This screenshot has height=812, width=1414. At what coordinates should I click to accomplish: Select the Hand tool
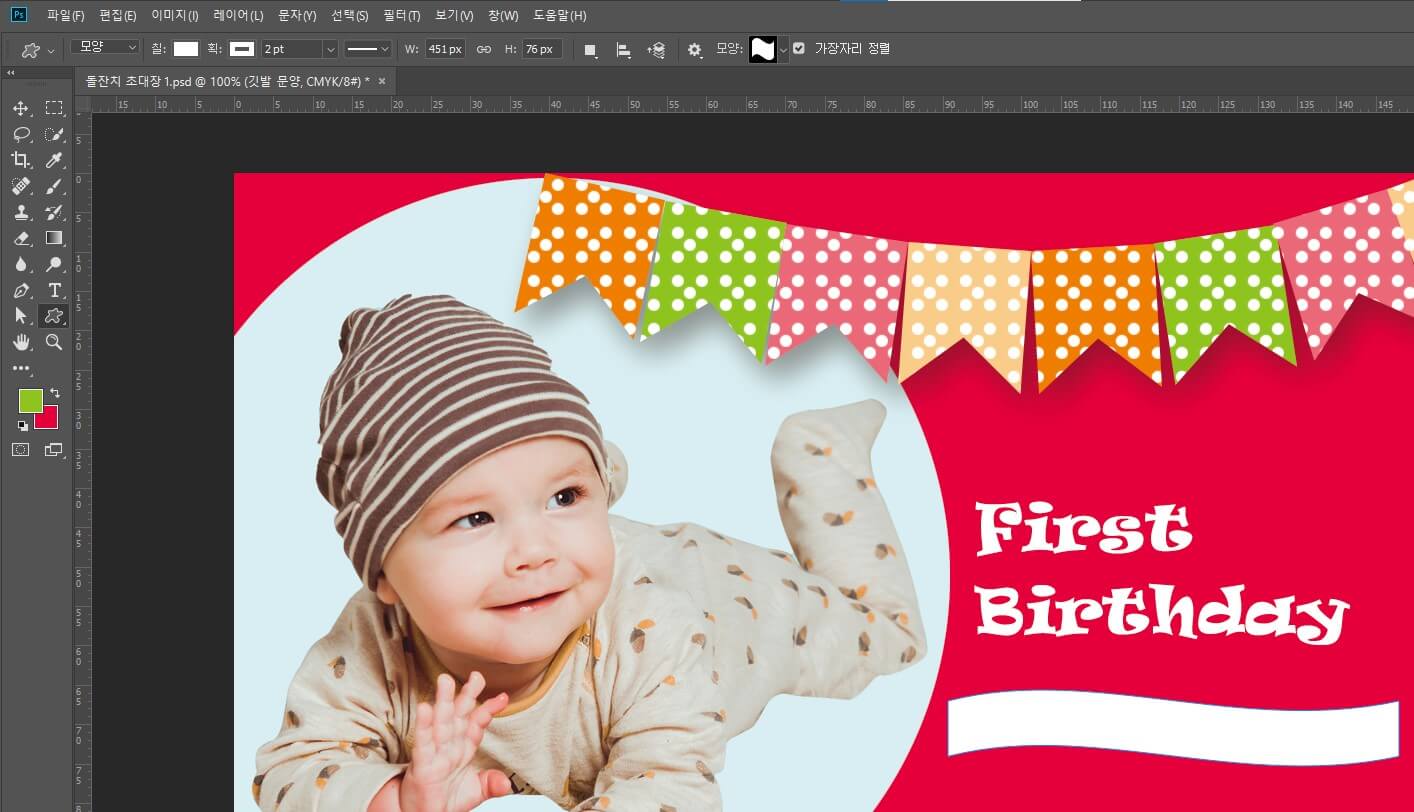(x=21, y=342)
